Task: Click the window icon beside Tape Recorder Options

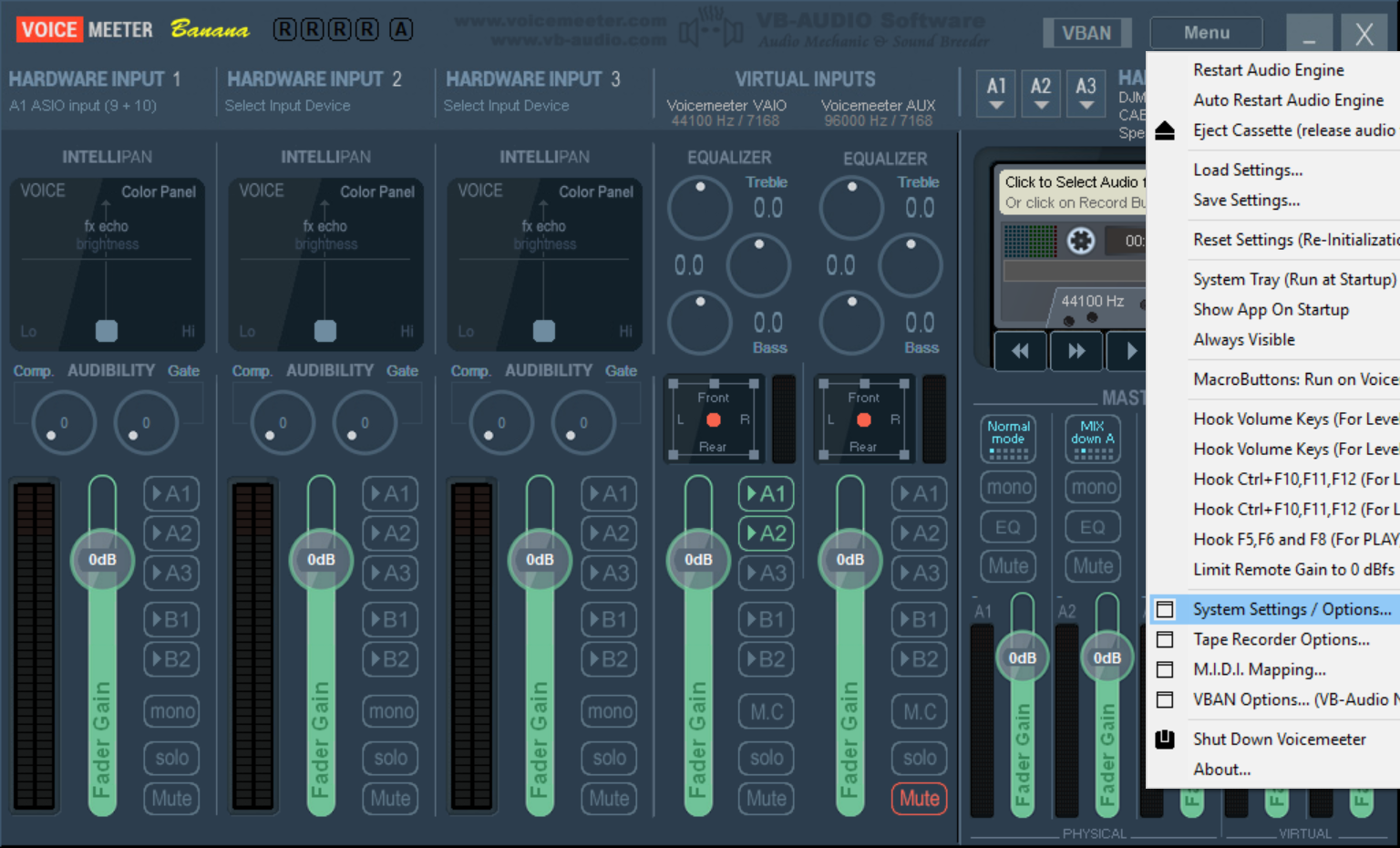Action: point(1165,639)
